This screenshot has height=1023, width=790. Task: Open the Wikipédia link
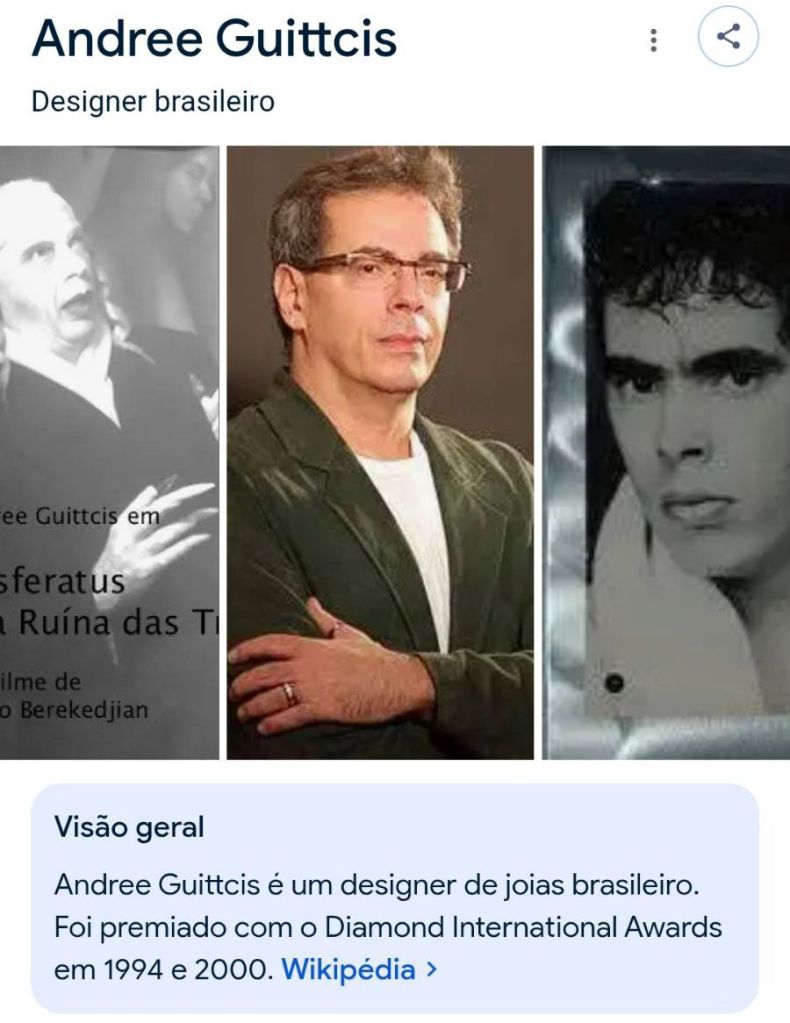coord(348,969)
